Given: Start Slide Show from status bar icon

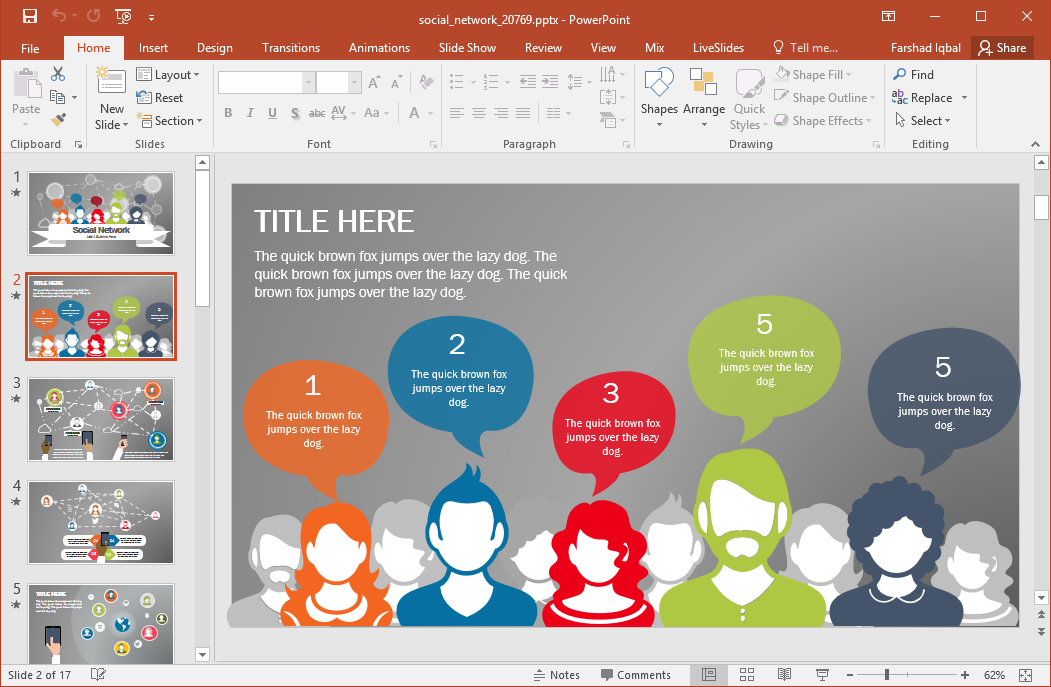Looking at the screenshot, I should pyautogui.click(x=822, y=675).
